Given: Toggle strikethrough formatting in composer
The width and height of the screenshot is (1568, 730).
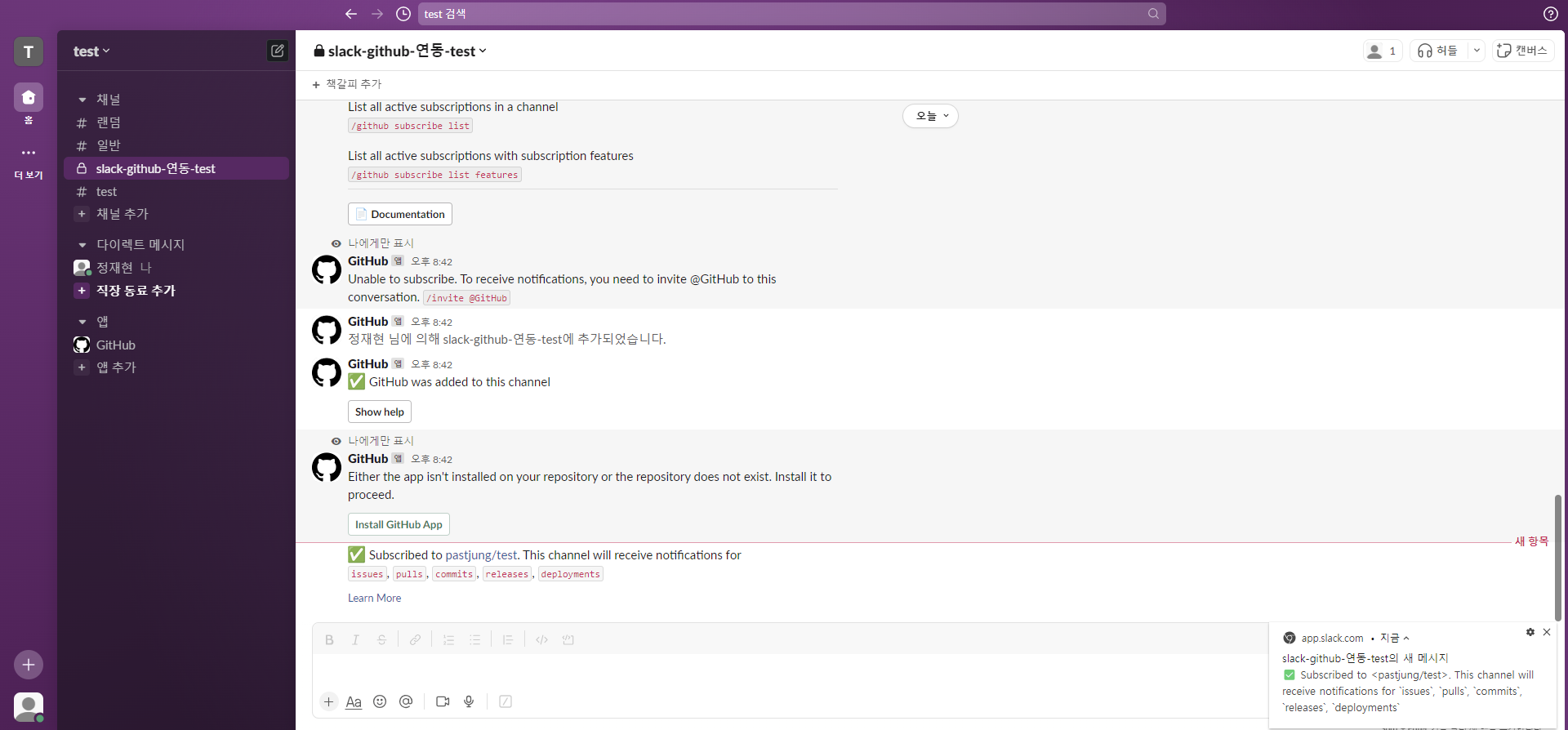Looking at the screenshot, I should click(381, 640).
